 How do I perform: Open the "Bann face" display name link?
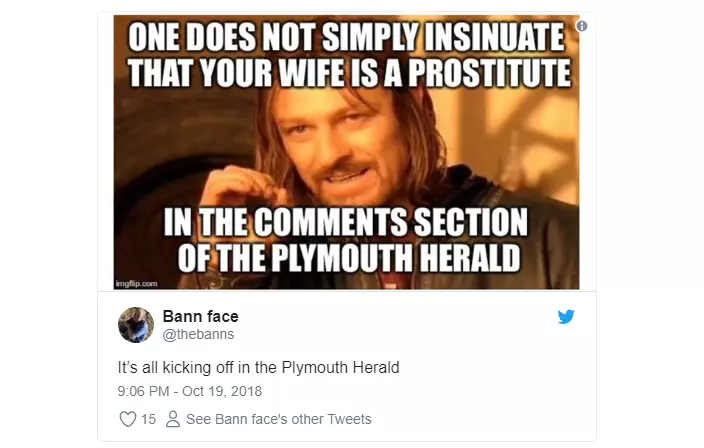(200, 317)
